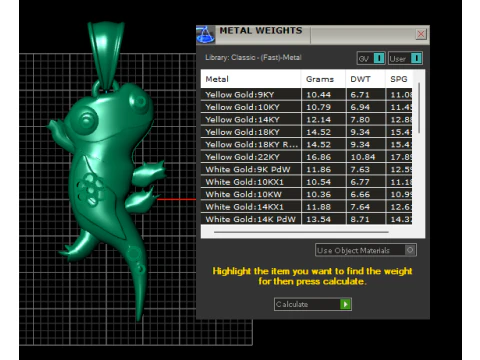Select the Yellow Gold:18KY row

(306, 132)
